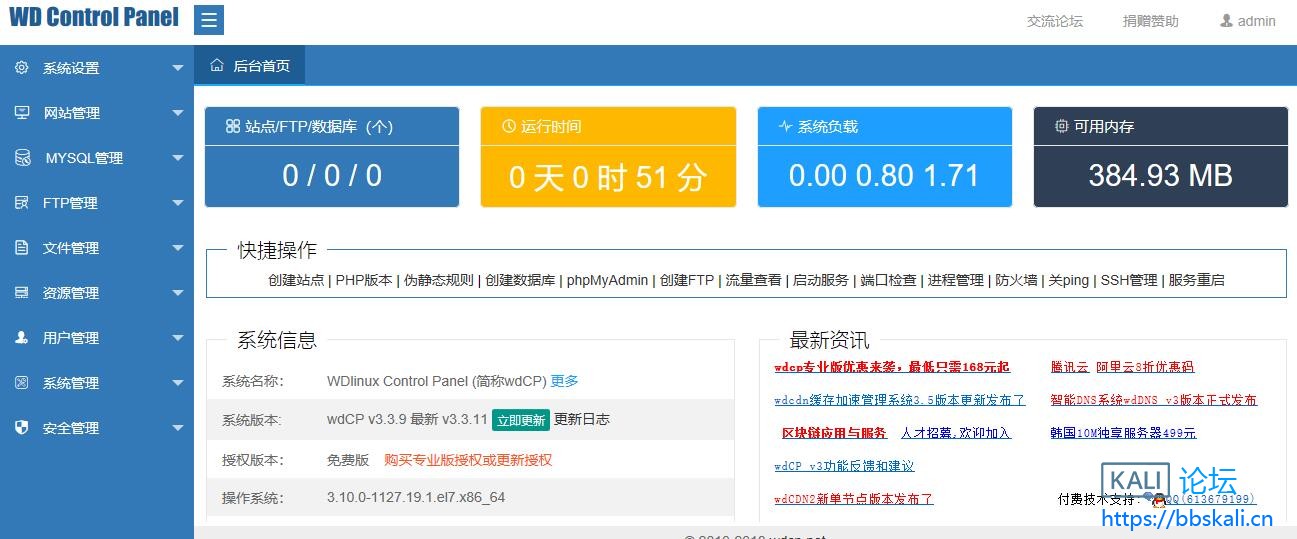Click the hamburger menu toggle button
The image size is (1297, 539).
[x=209, y=20]
